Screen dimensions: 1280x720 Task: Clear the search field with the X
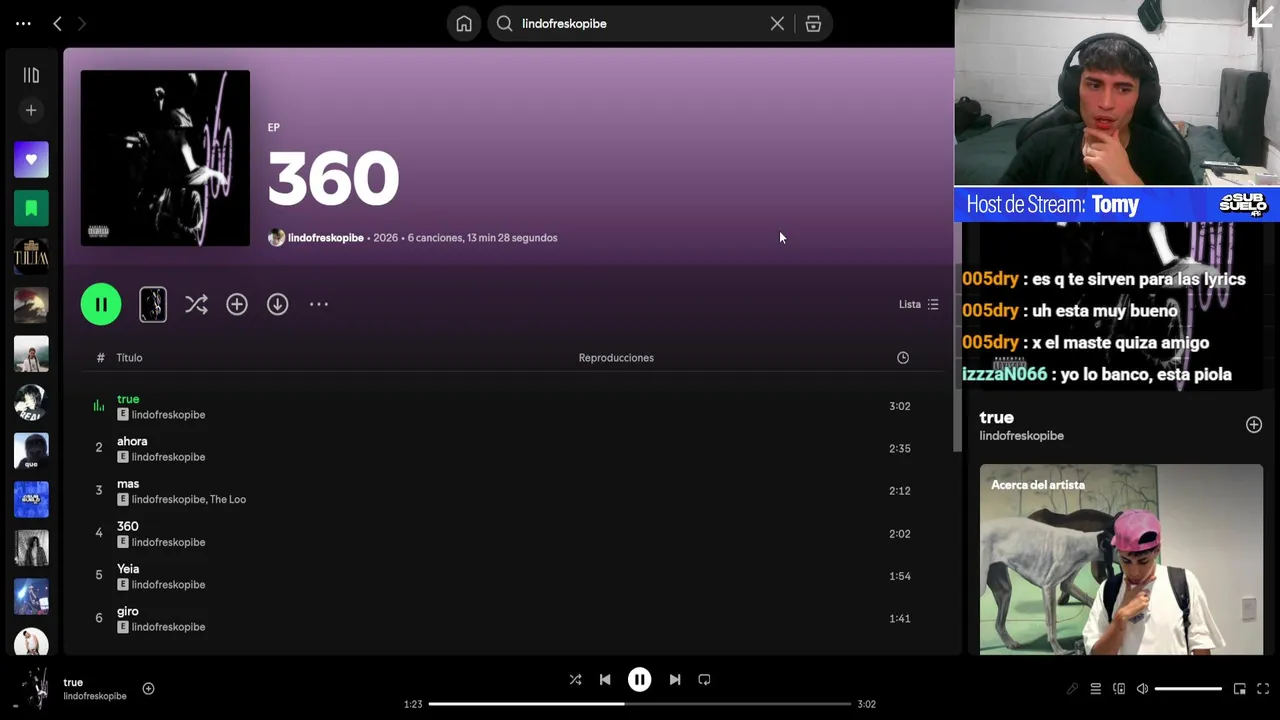pyautogui.click(x=777, y=24)
